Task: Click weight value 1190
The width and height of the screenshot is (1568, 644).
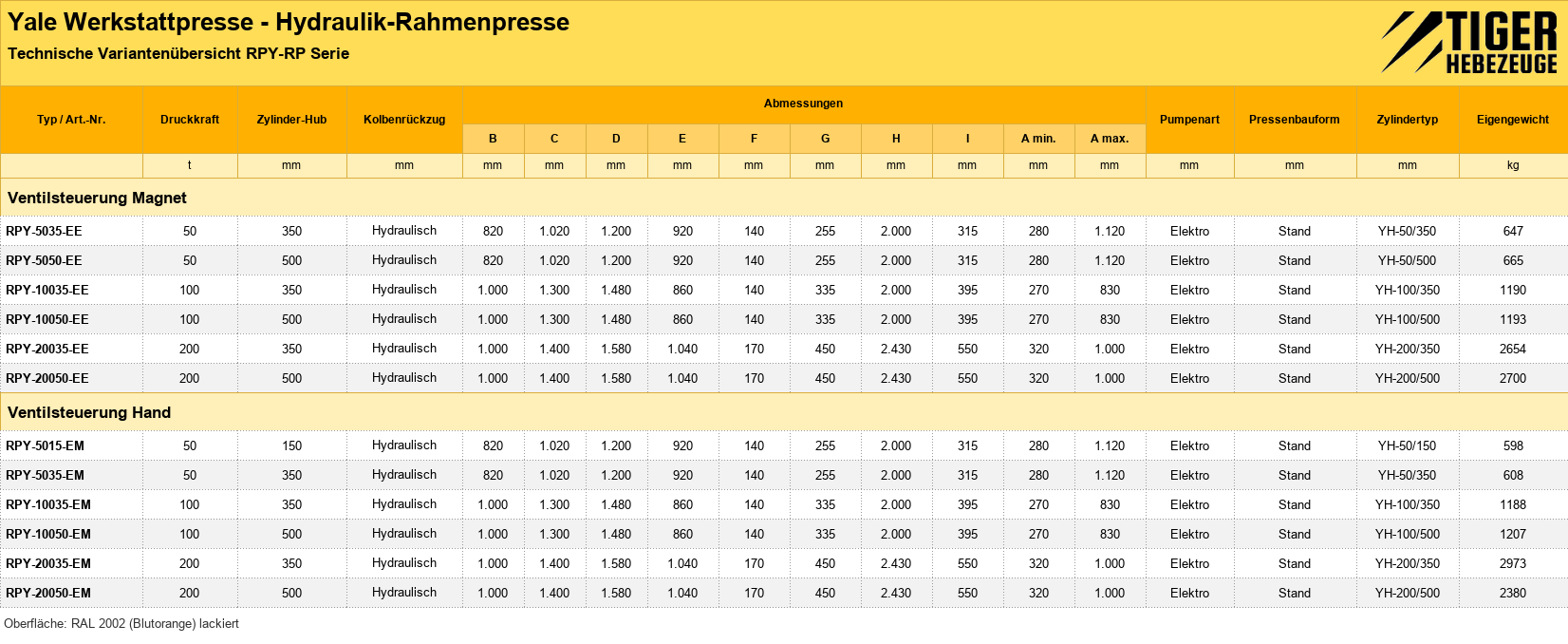Action: click(x=1513, y=290)
